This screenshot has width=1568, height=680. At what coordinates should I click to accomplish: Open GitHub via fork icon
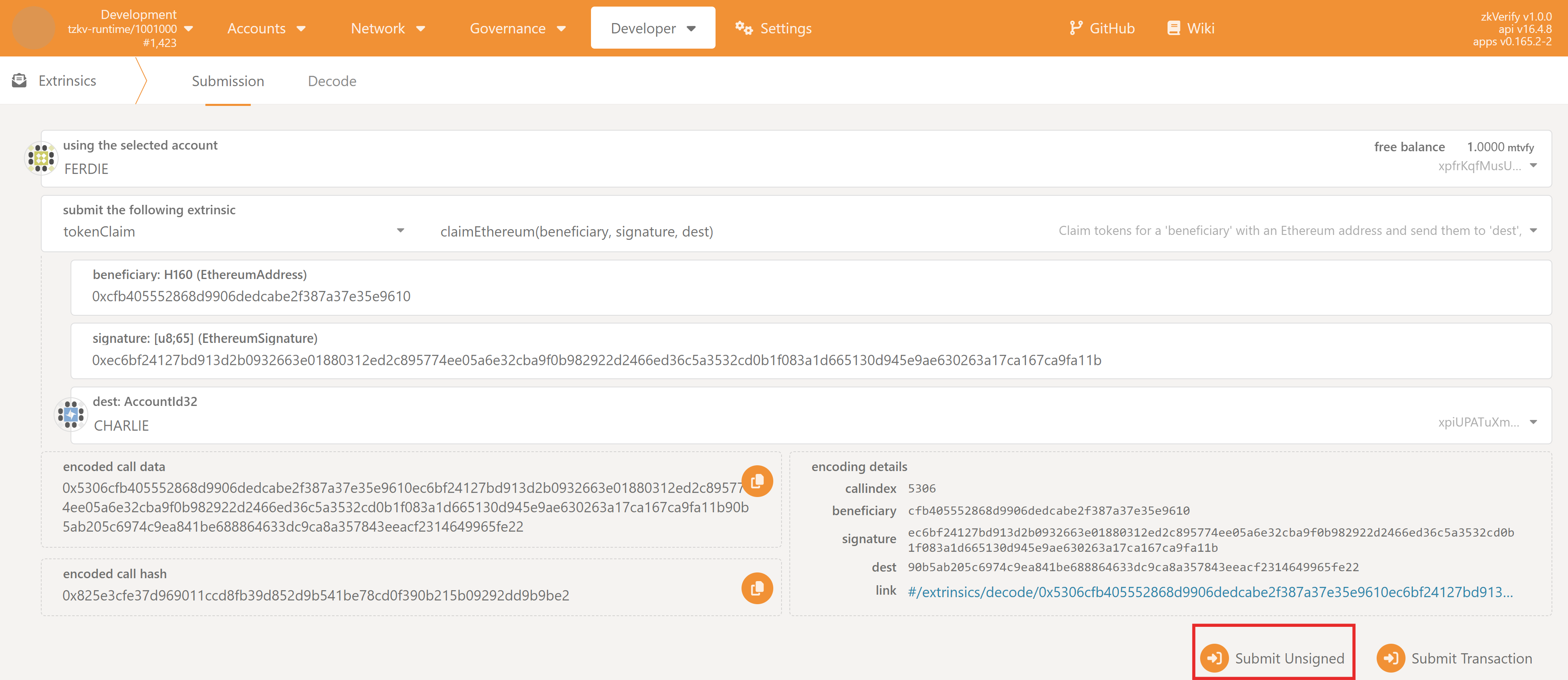click(1076, 28)
